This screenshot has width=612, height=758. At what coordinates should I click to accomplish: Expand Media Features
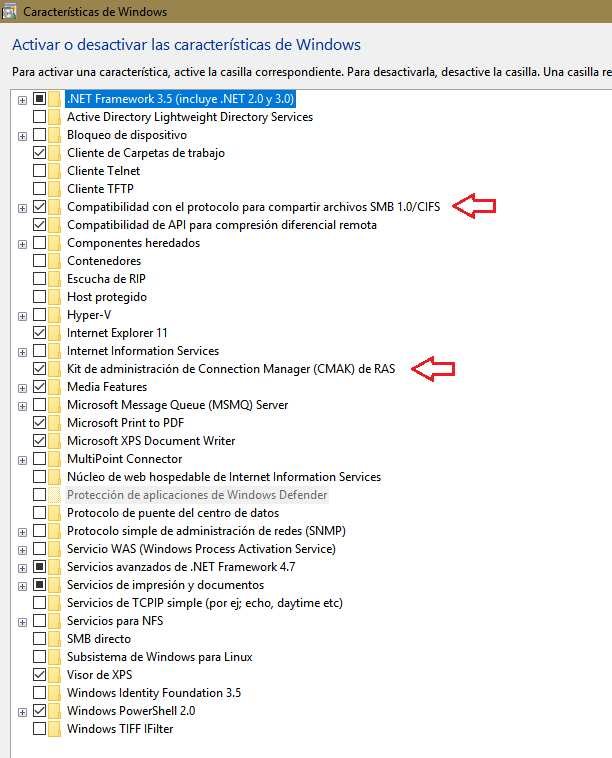pyautogui.click(x=22, y=388)
